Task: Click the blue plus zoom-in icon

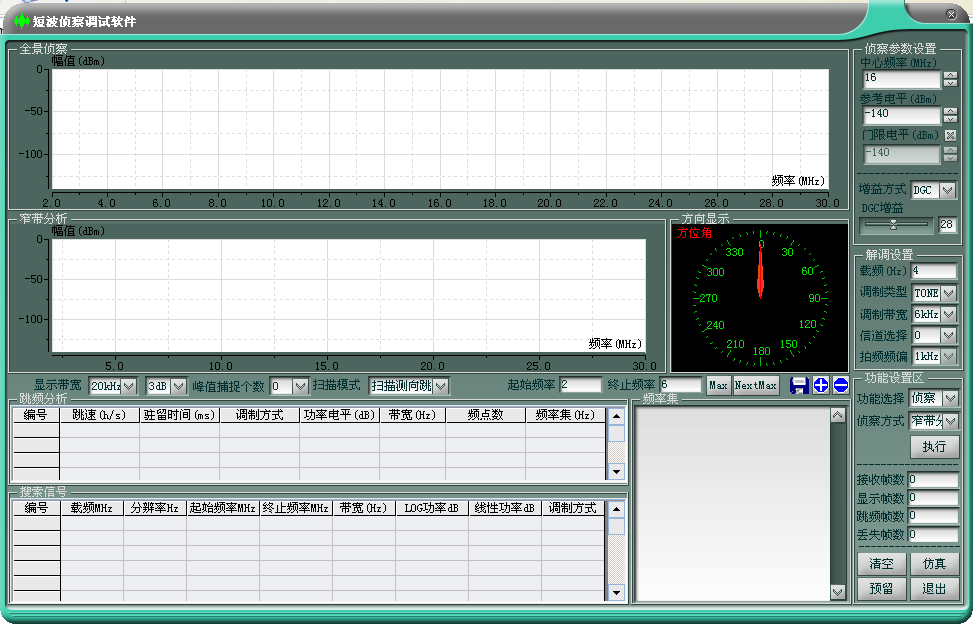Action: click(x=820, y=385)
